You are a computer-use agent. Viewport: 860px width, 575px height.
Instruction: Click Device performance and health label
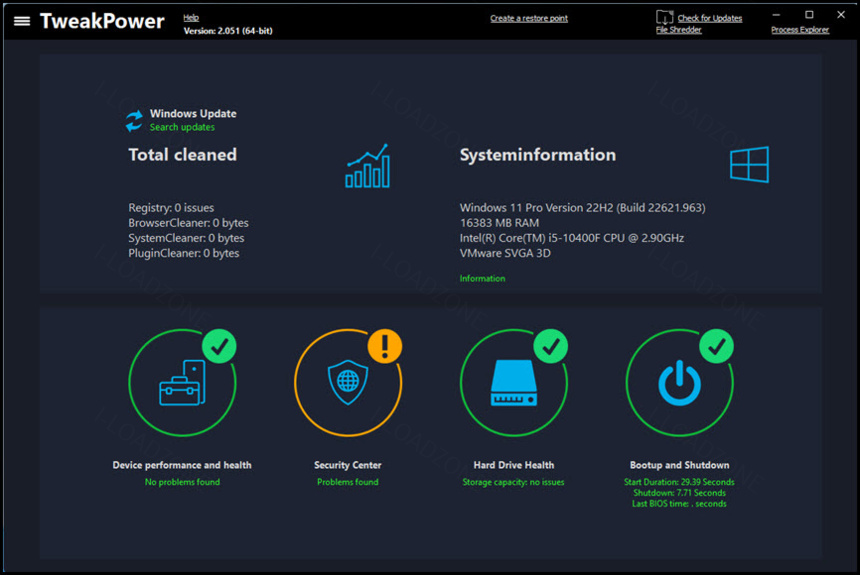[182, 465]
